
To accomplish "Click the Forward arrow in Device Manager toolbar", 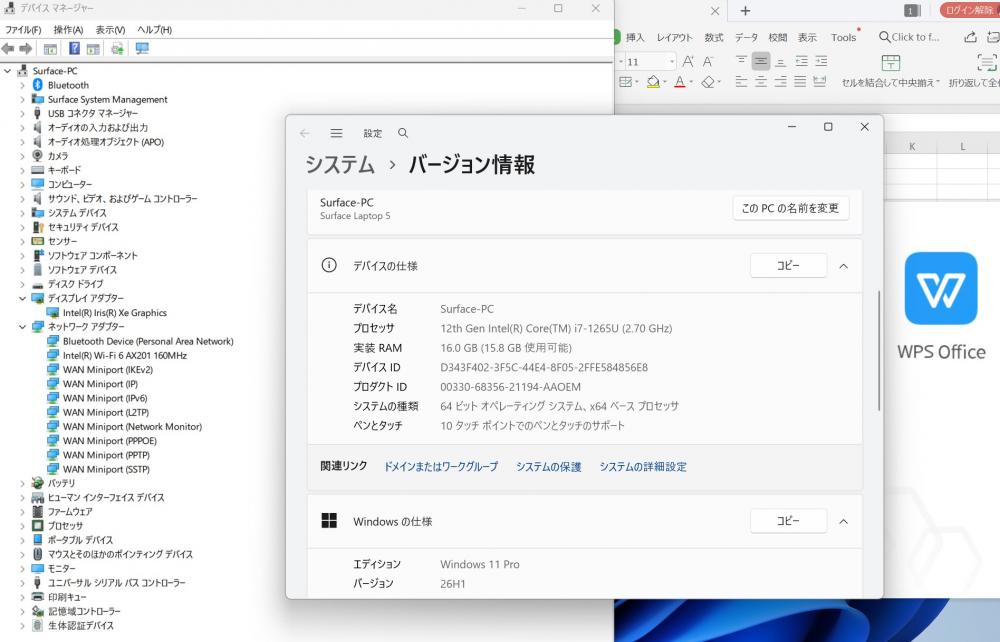I will coord(26,48).
